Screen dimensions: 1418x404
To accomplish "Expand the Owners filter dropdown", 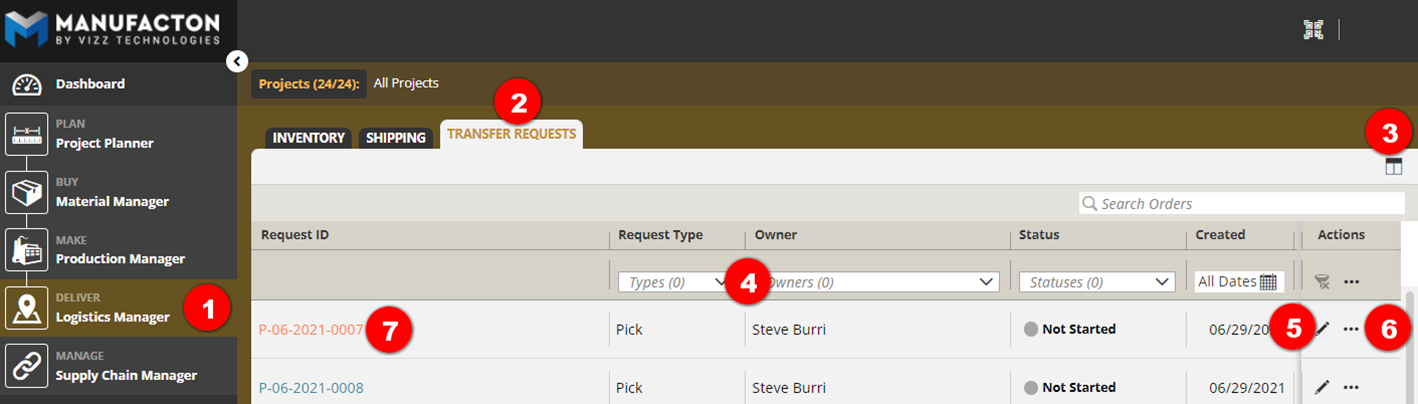I will [877, 282].
